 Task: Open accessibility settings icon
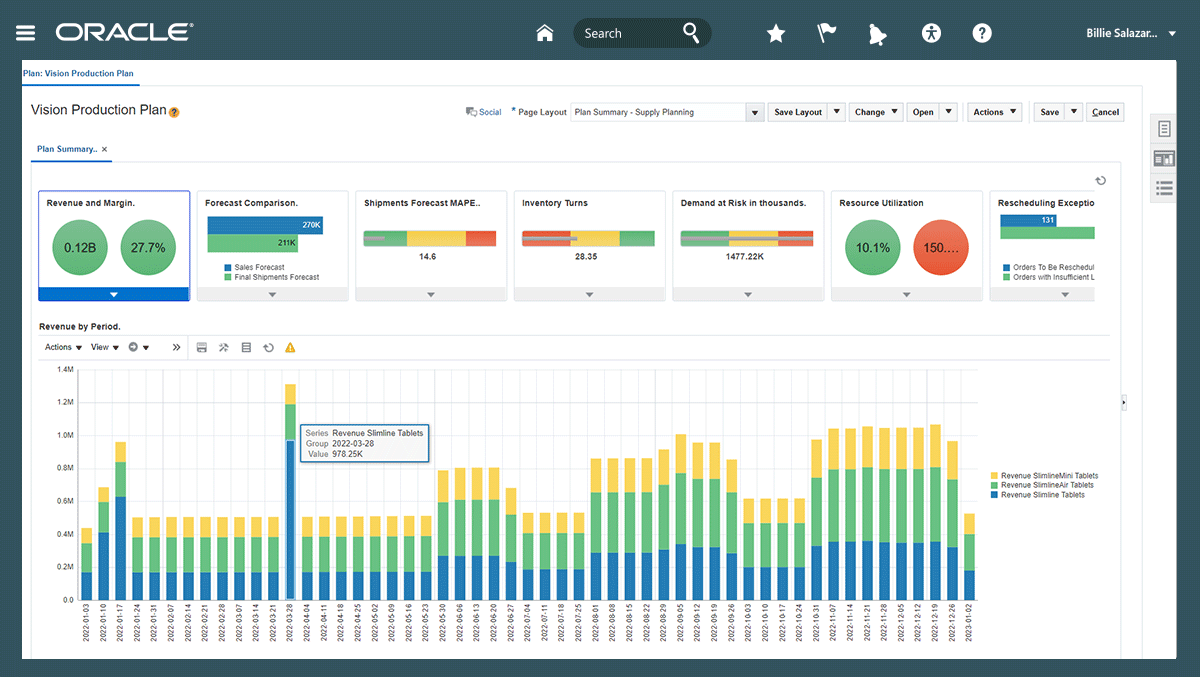pyautogui.click(x=931, y=33)
